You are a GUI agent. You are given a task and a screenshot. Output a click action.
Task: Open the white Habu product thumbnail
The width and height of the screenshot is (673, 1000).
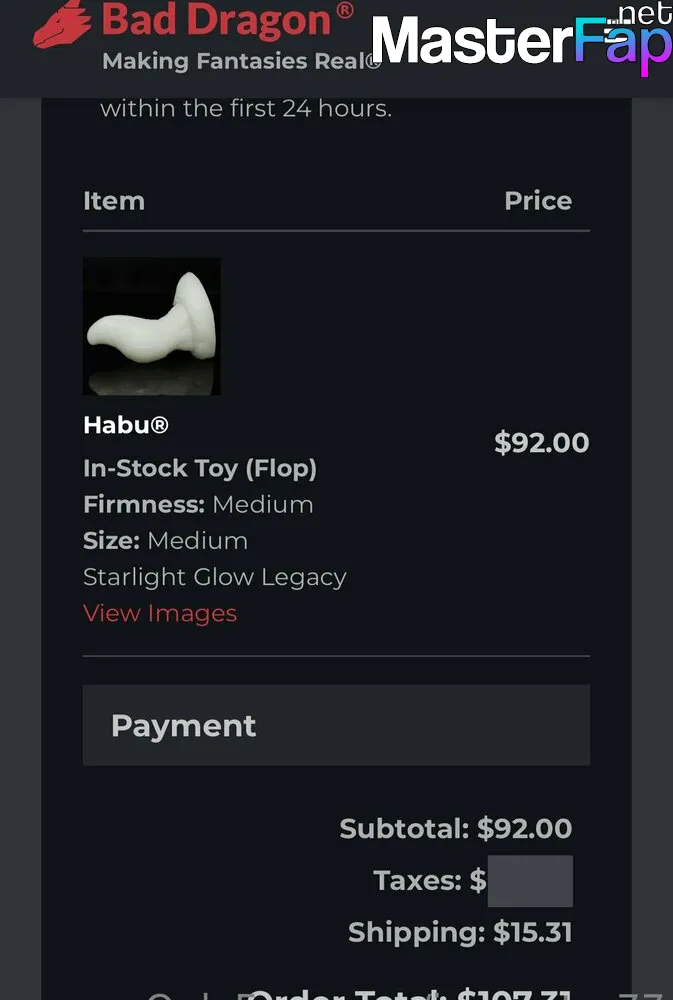[x=152, y=326]
